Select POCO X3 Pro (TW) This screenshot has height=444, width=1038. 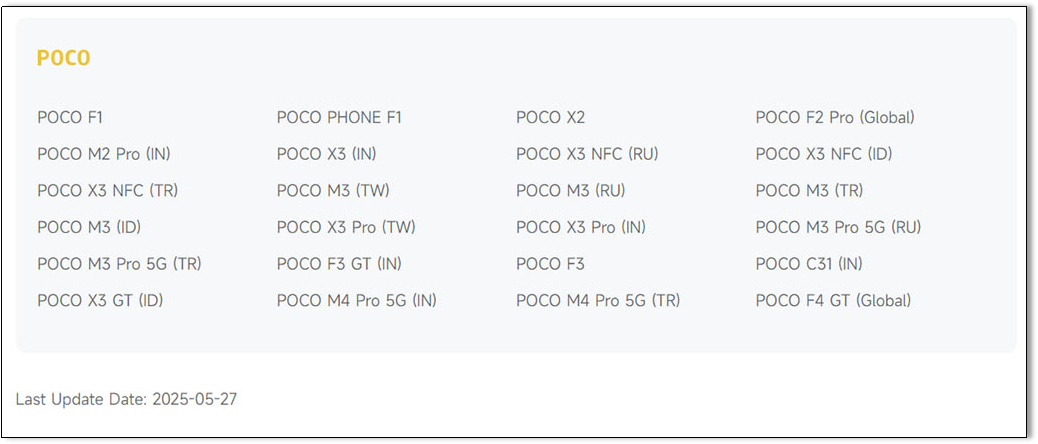346,228
